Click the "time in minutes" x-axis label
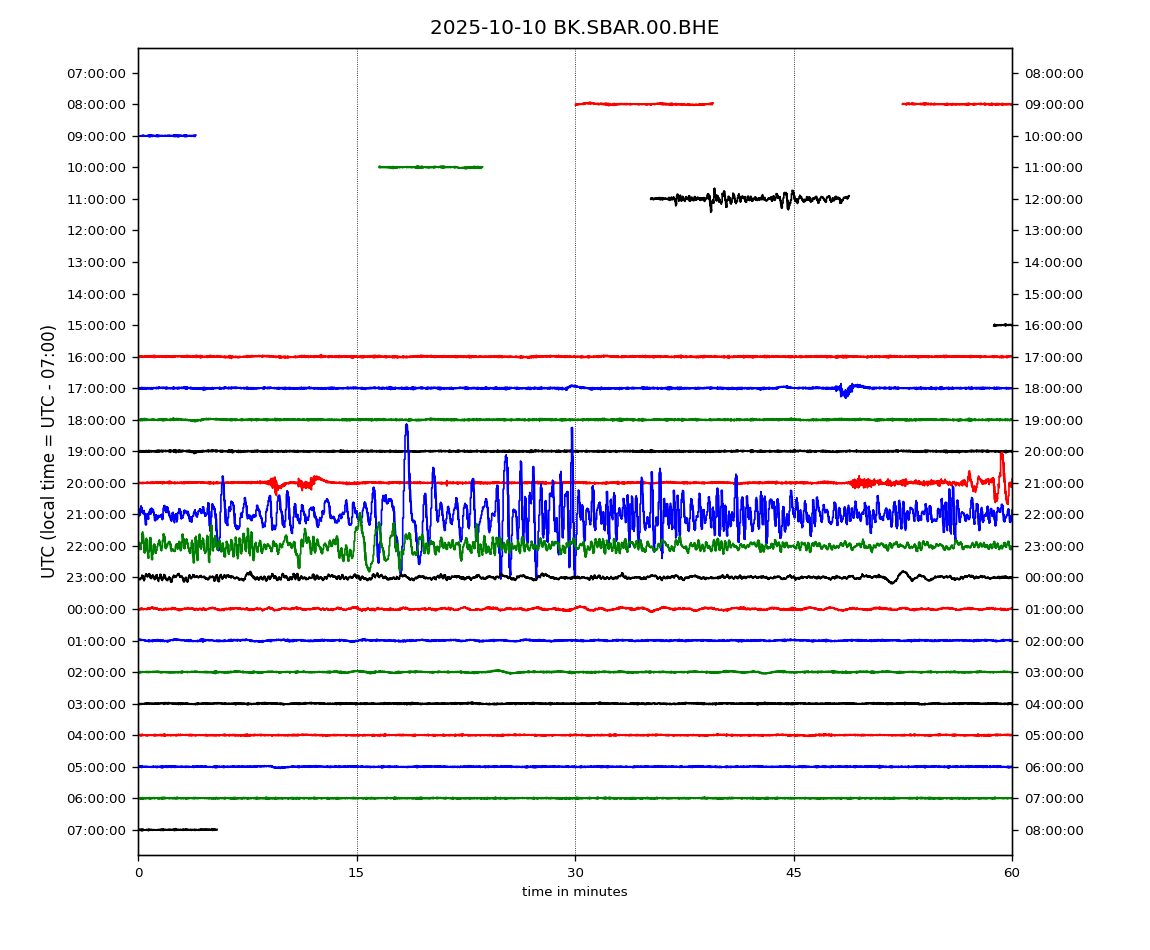Viewport: 1150px width, 950px height. point(574,892)
